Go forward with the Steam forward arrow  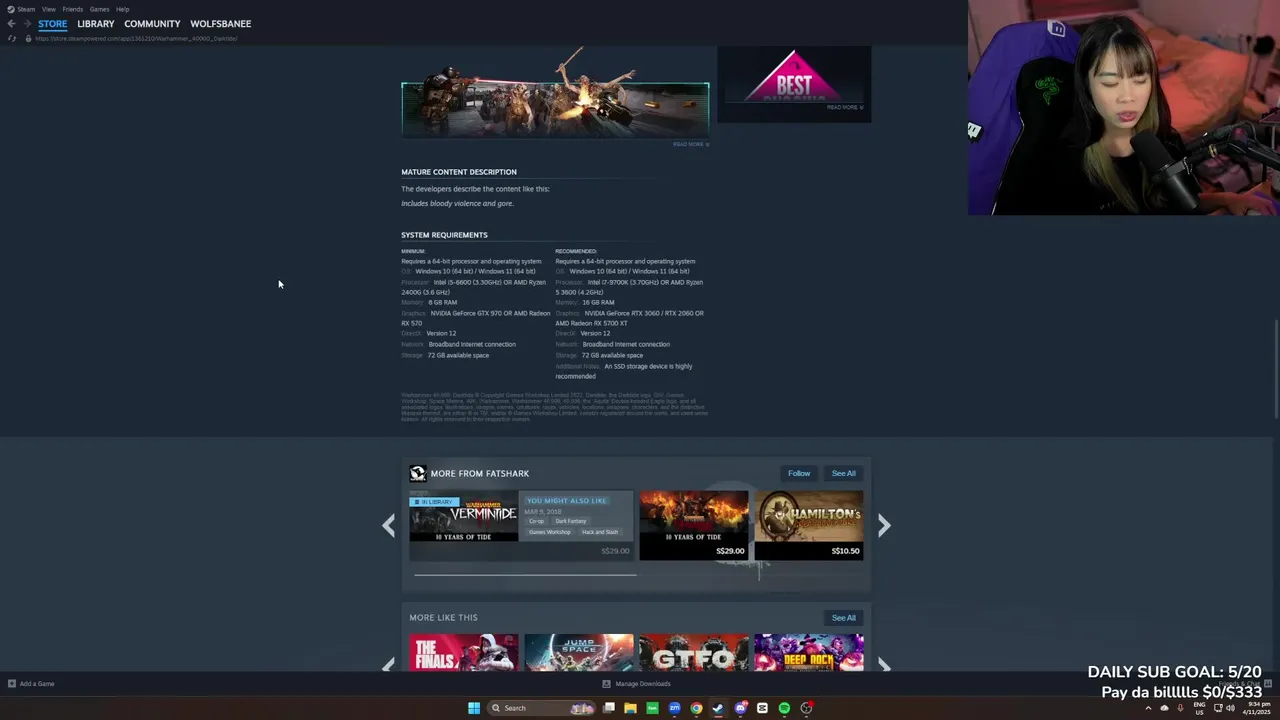click(x=26, y=24)
